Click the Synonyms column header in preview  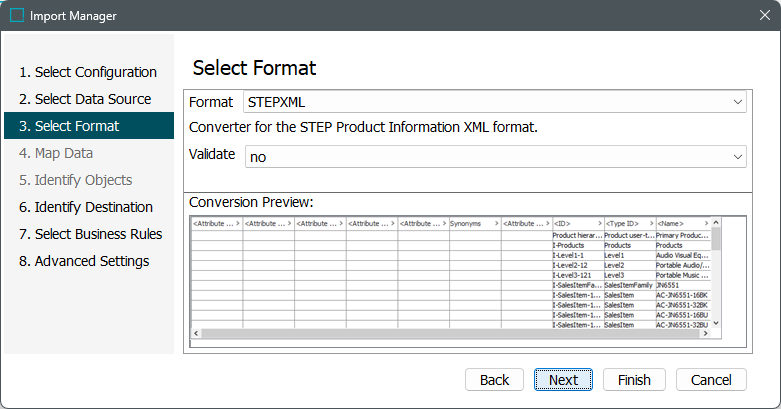click(468, 223)
